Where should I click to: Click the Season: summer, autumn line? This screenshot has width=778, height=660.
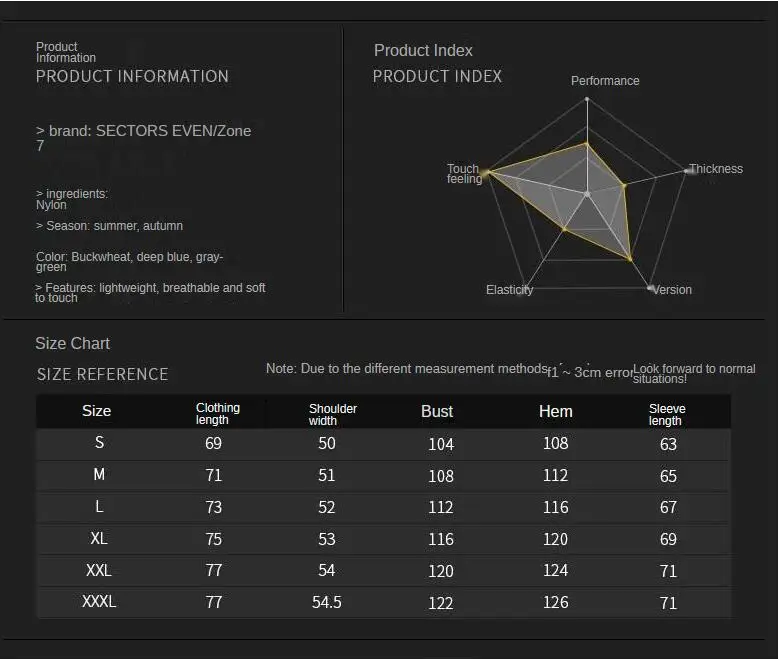[x=109, y=226]
